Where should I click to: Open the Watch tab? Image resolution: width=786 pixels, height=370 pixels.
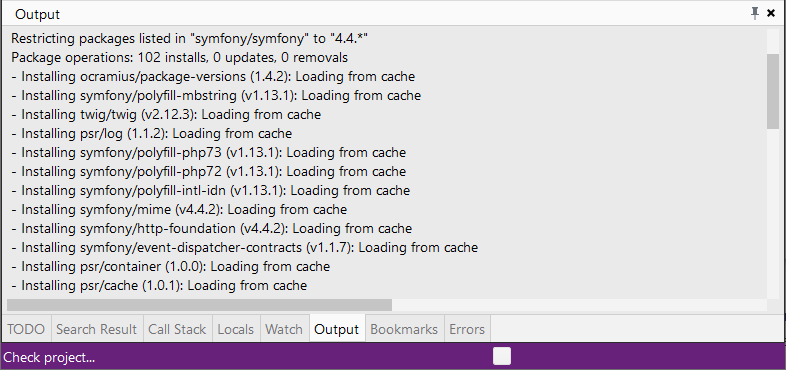284,329
